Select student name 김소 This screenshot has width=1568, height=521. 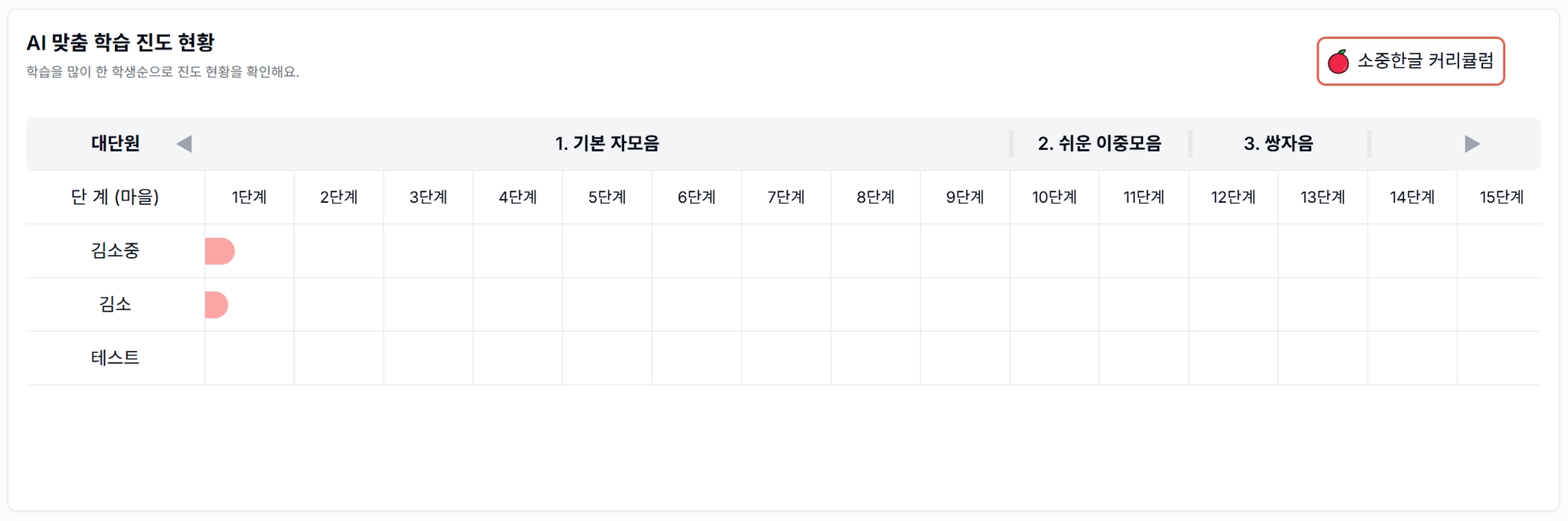115,304
